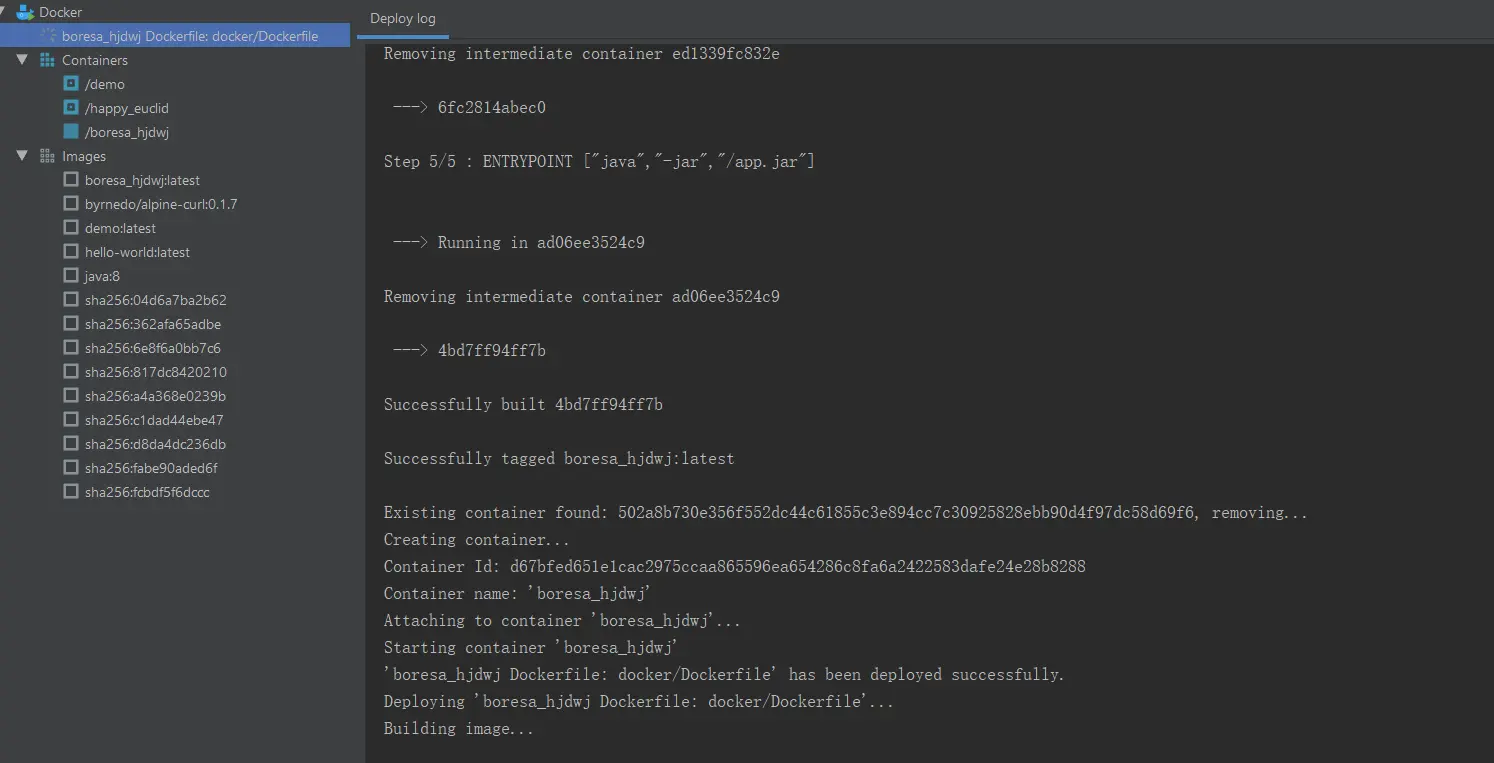Click the 'Running in ad06ee3524c9' log line

[x=518, y=242]
